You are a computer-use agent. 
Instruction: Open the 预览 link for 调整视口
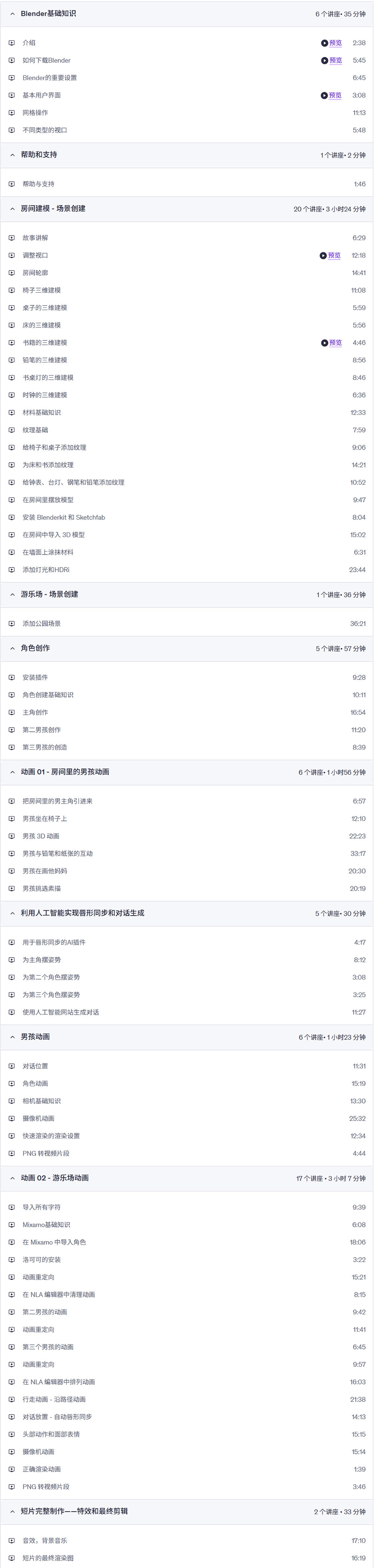(x=334, y=255)
